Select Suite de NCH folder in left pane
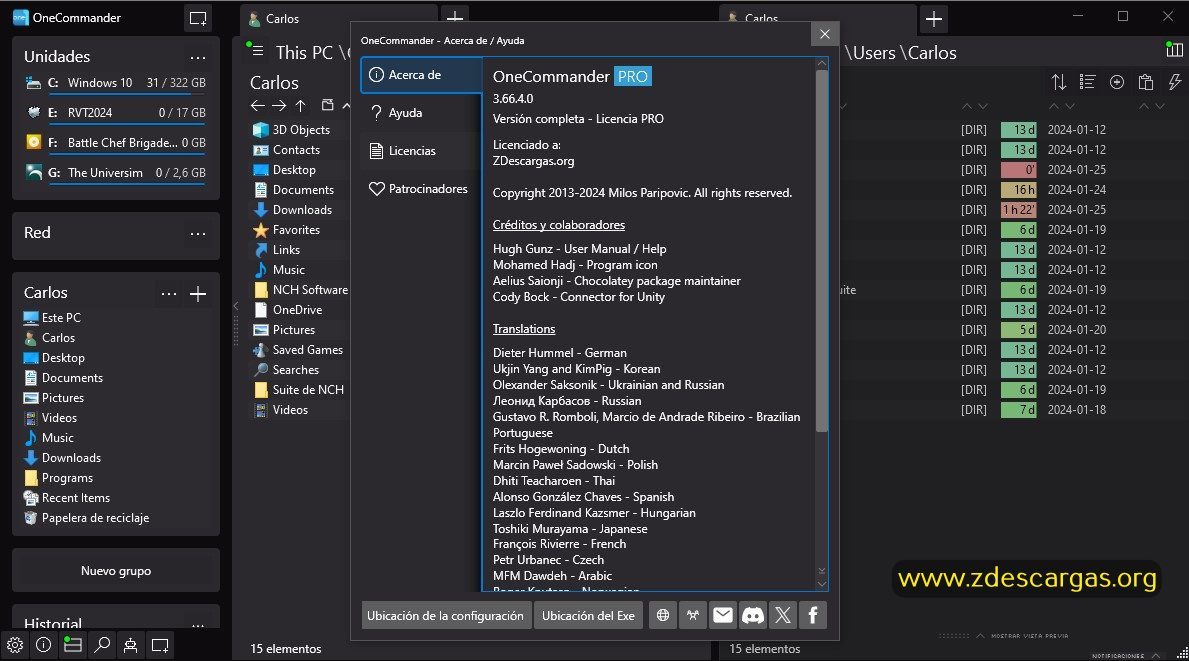 (300, 390)
